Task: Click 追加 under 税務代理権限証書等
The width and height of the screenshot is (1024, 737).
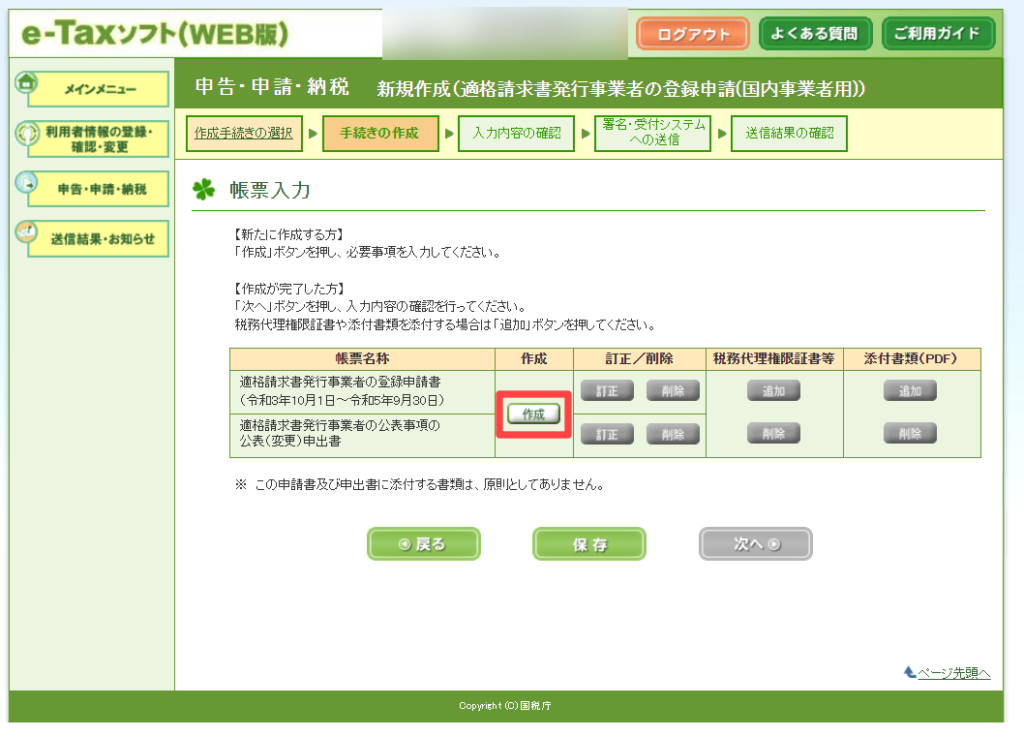Action: 773,391
